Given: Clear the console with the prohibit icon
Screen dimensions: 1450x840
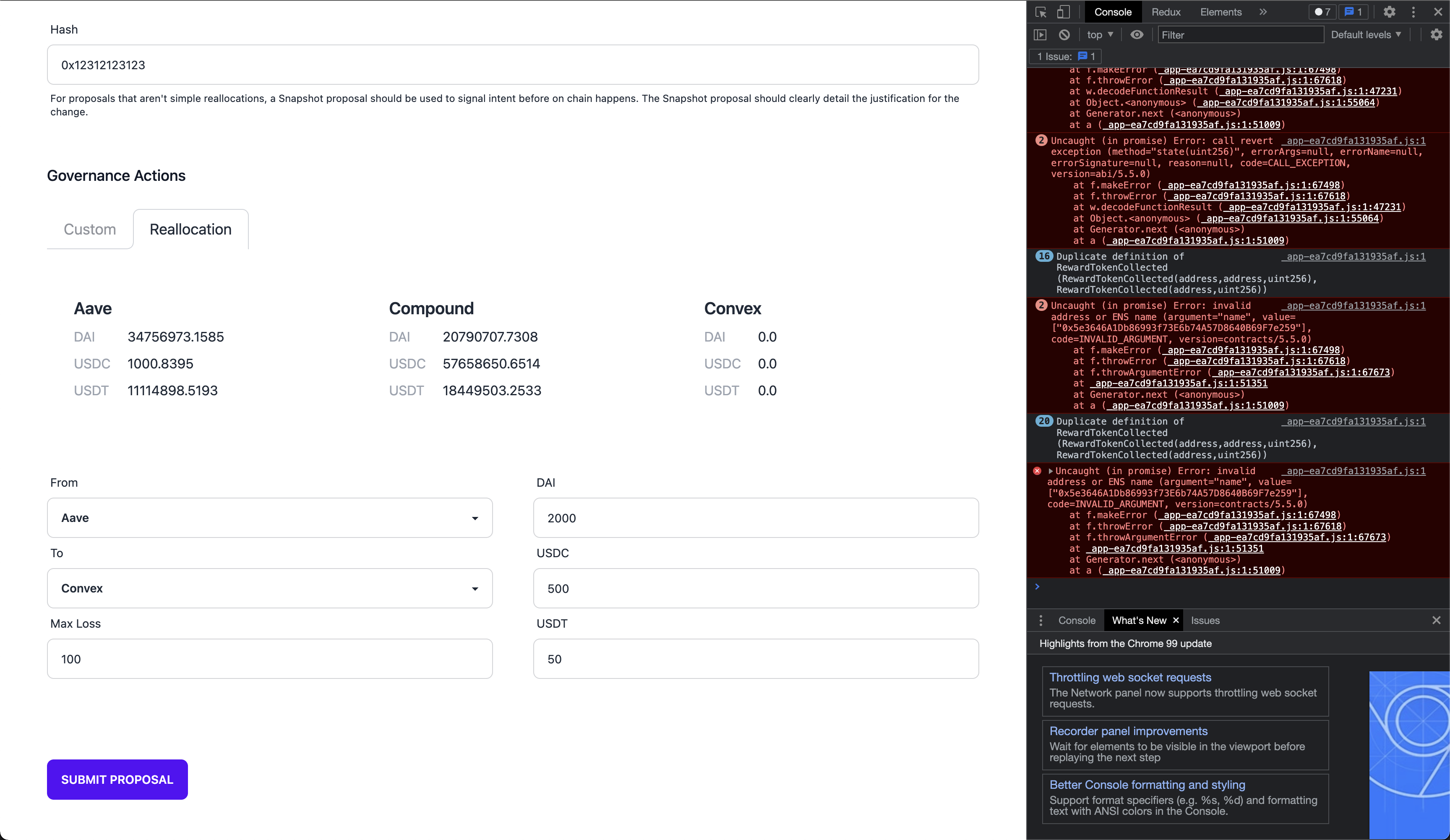Looking at the screenshot, I should tap(1064, 34).
